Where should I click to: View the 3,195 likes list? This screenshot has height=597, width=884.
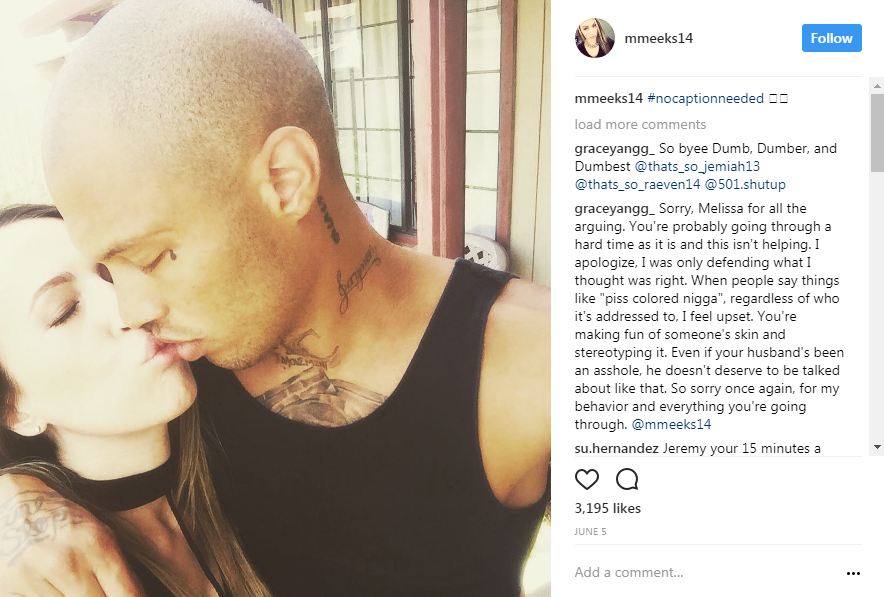607,508
